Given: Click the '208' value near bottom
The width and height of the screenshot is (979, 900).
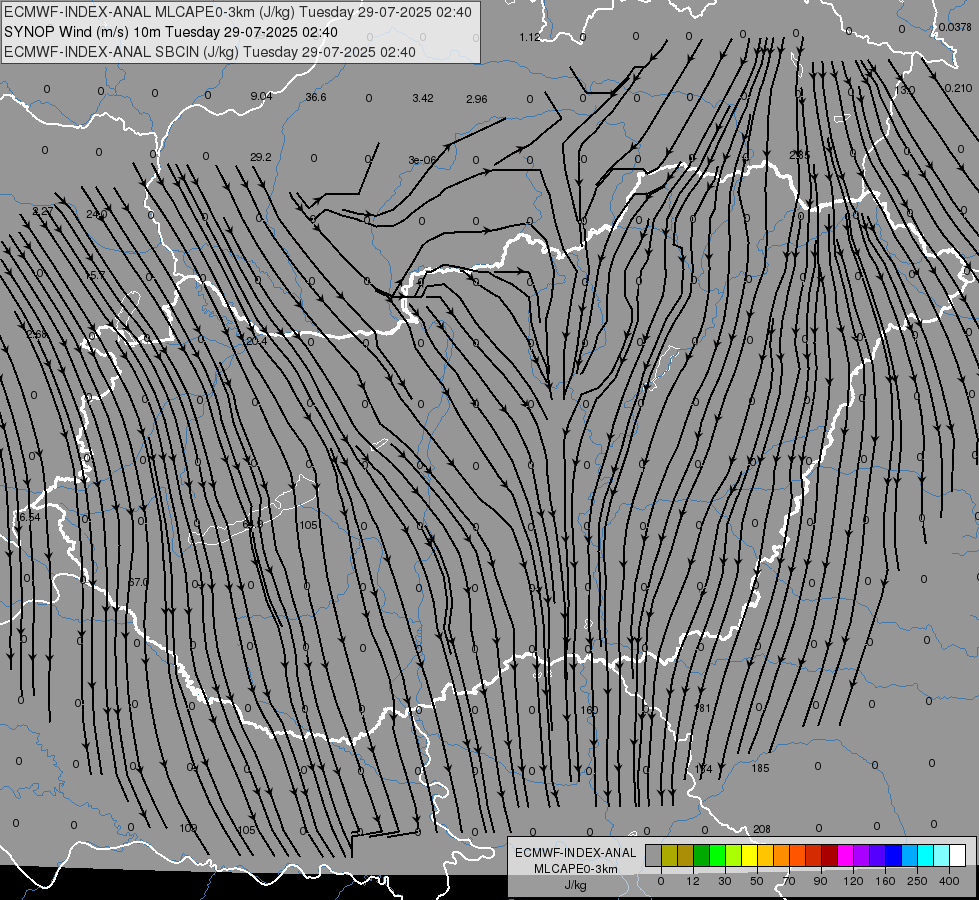Looking at the screenshot, I should pyautogui.click(x=762, y=829).
